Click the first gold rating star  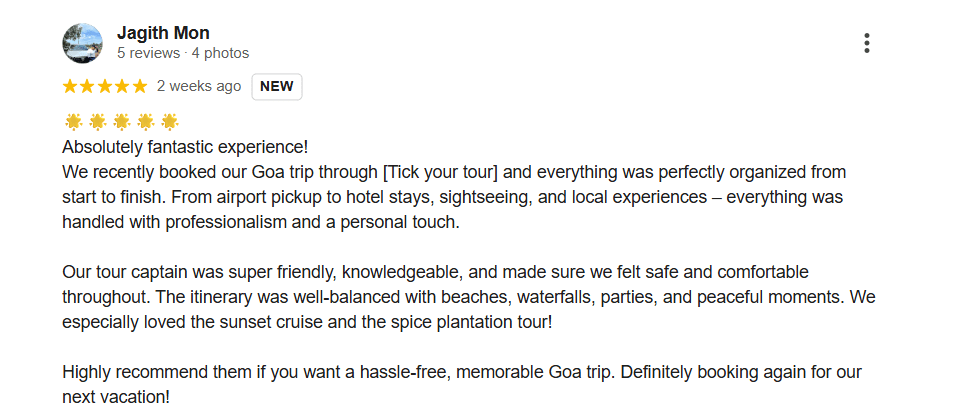coord(71,86)
